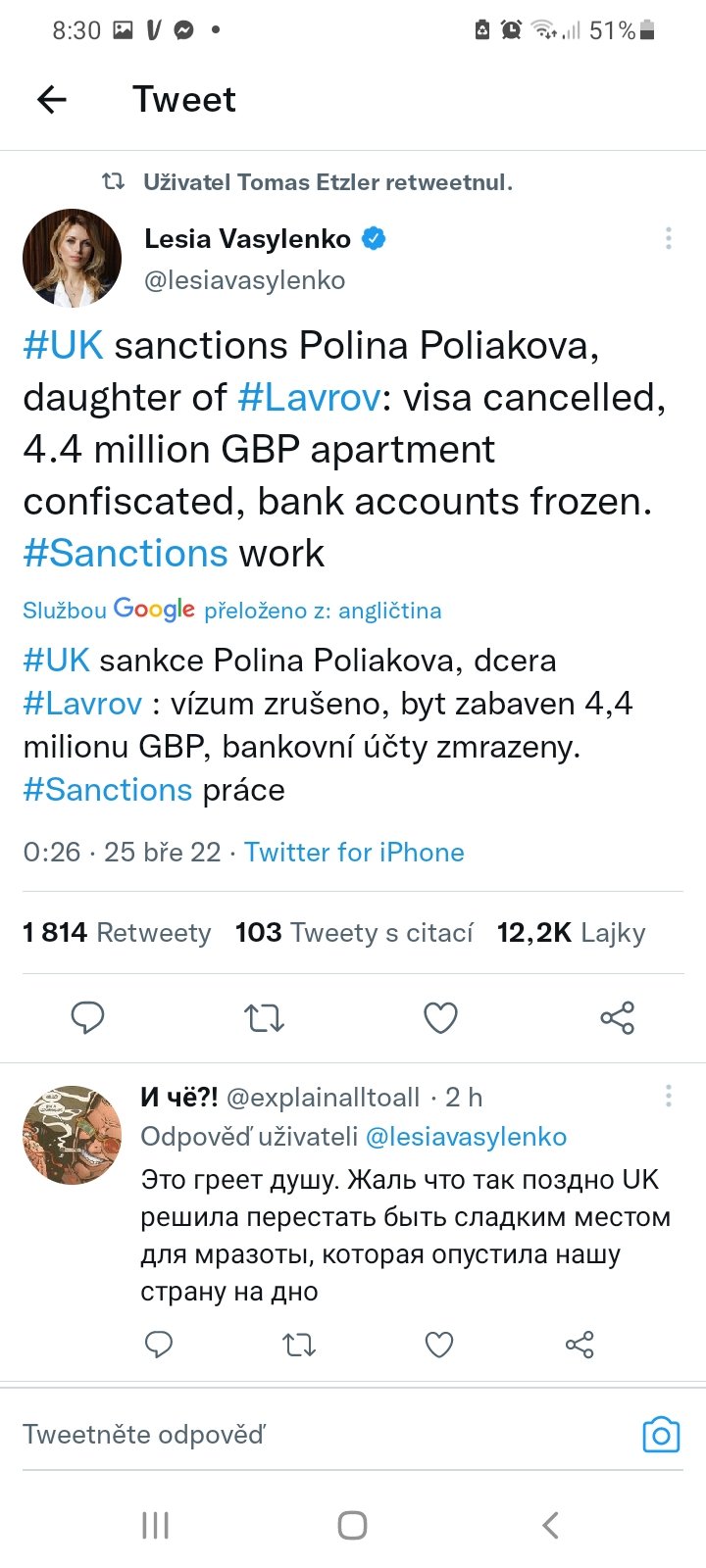Open the @lesiavasylenko mention in reply

[466, 1137]
